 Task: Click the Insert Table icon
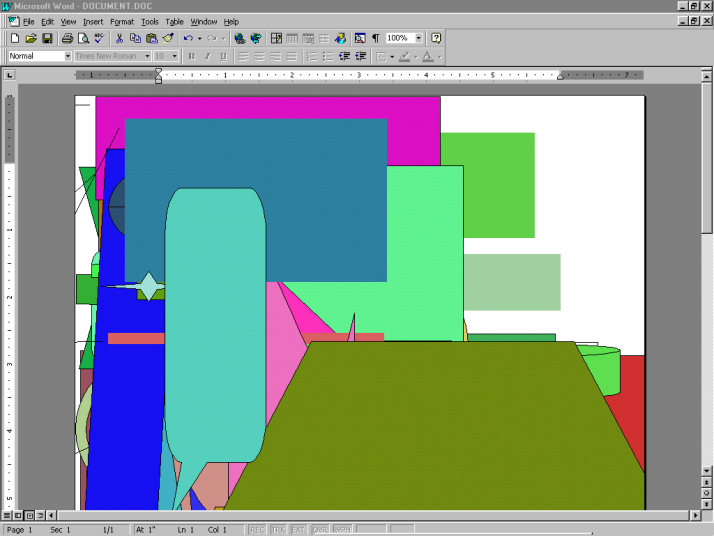[x=292, y=38]
